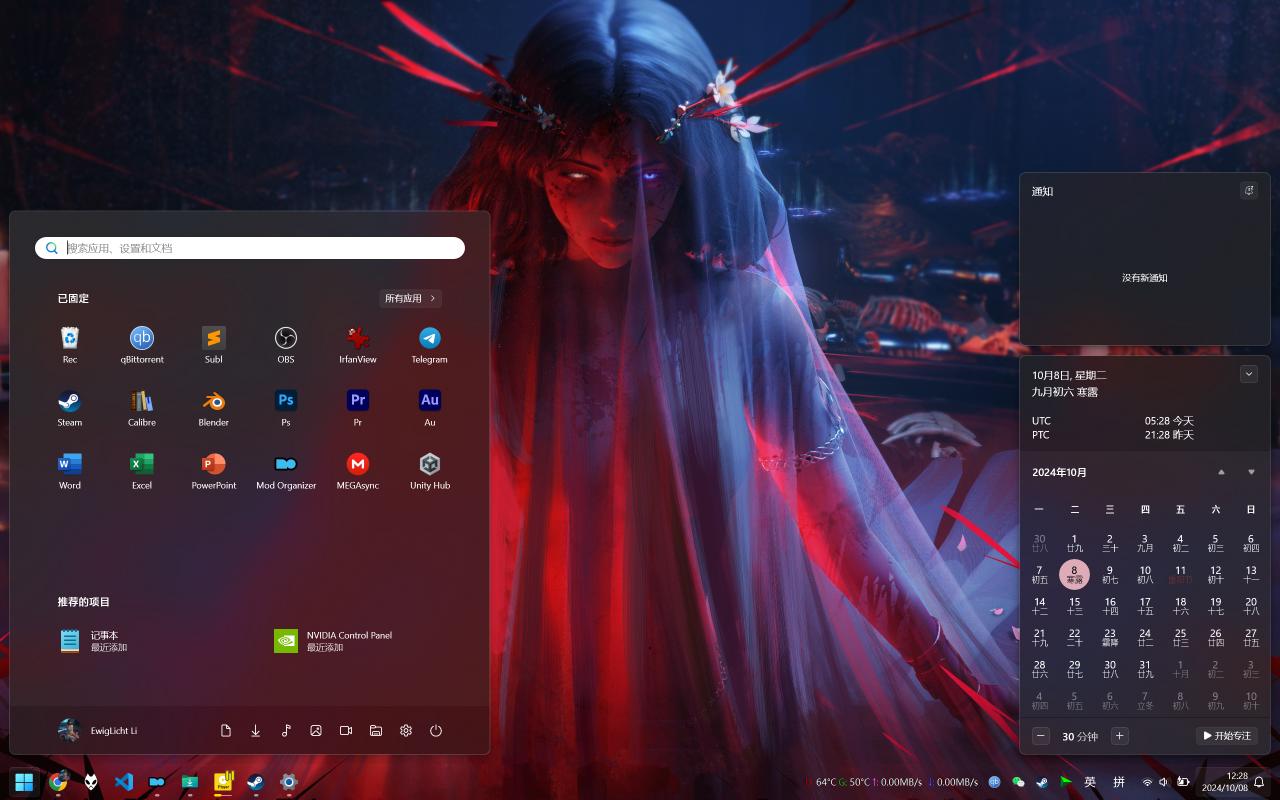Open the Videos folder shortcut in Start
This screenshot has width=1280, height=800.
click(x=346, y=731)
